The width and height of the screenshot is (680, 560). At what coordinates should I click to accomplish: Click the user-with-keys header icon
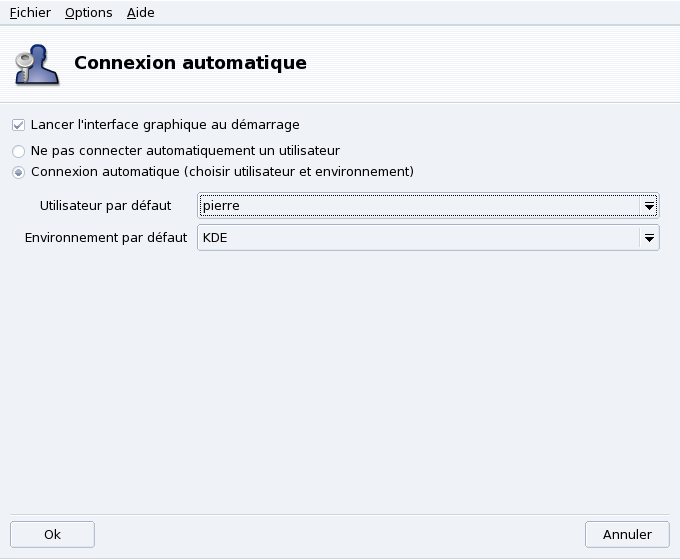35,63
